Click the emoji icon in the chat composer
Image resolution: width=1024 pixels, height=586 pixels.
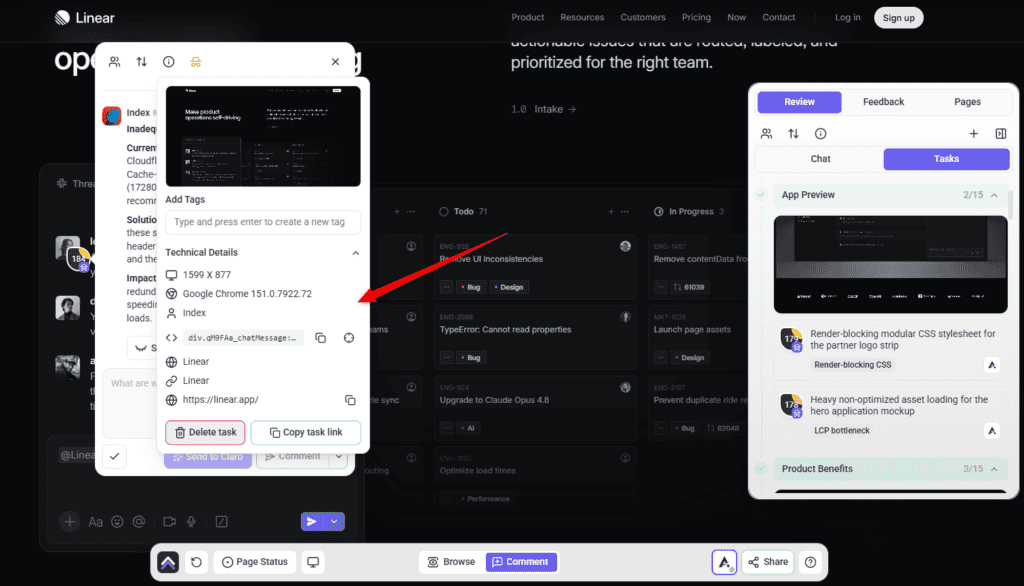(x=117, y=522)
